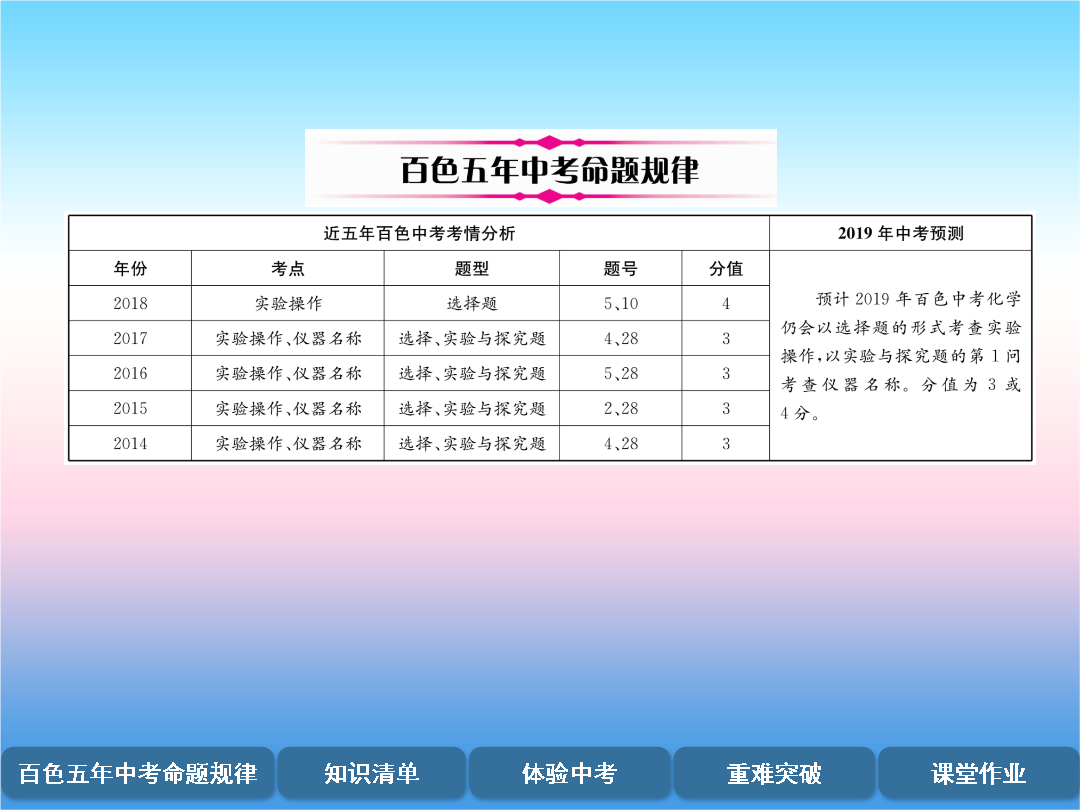The image size is (1080, 810).
Task: Select the score value 3 in 2016 row
Action: [726, 373]
